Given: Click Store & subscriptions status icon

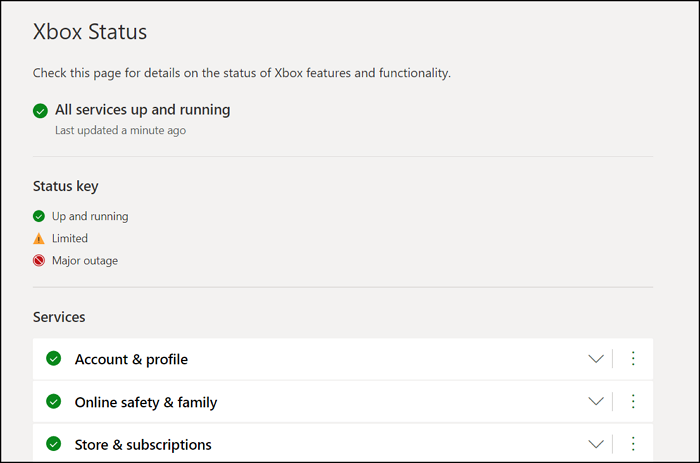Looking at the screenshot, I should 54,444.
